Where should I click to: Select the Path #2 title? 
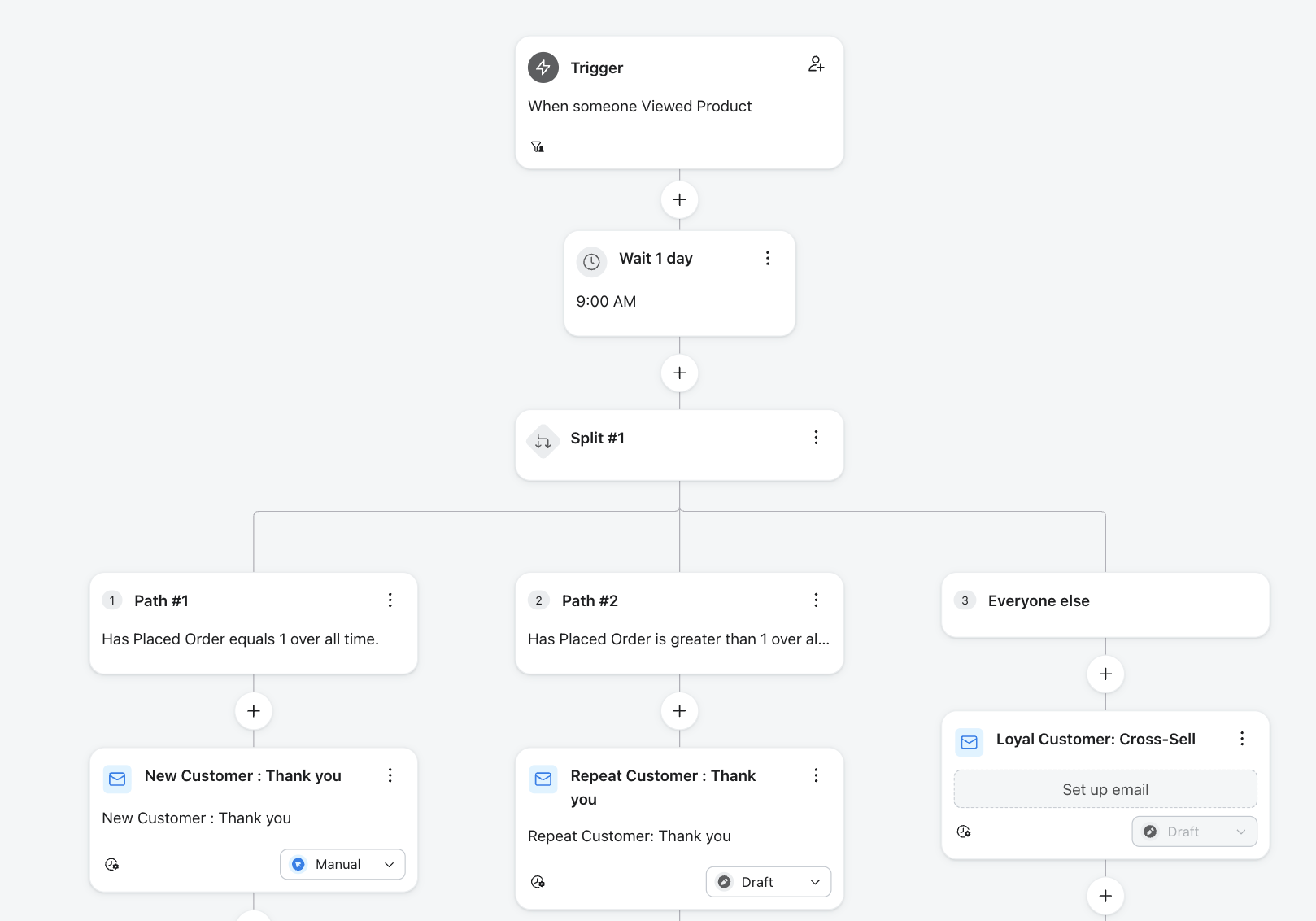(x=590, y=601)
